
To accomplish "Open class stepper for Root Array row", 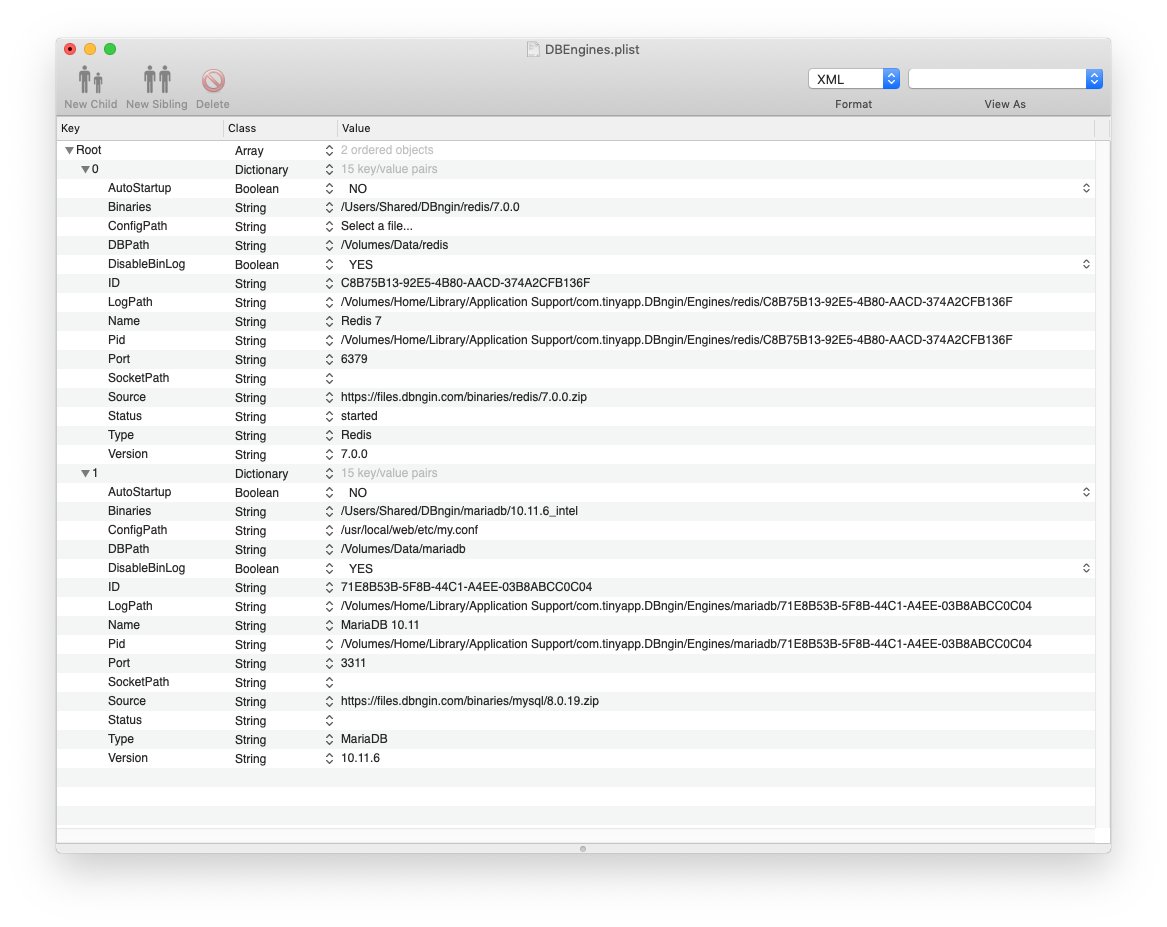I will coord(329,150).
